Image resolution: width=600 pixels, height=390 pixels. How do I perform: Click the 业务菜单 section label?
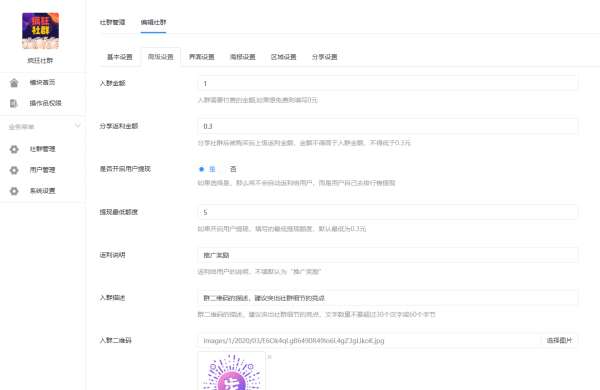click(x=21, y=127)
